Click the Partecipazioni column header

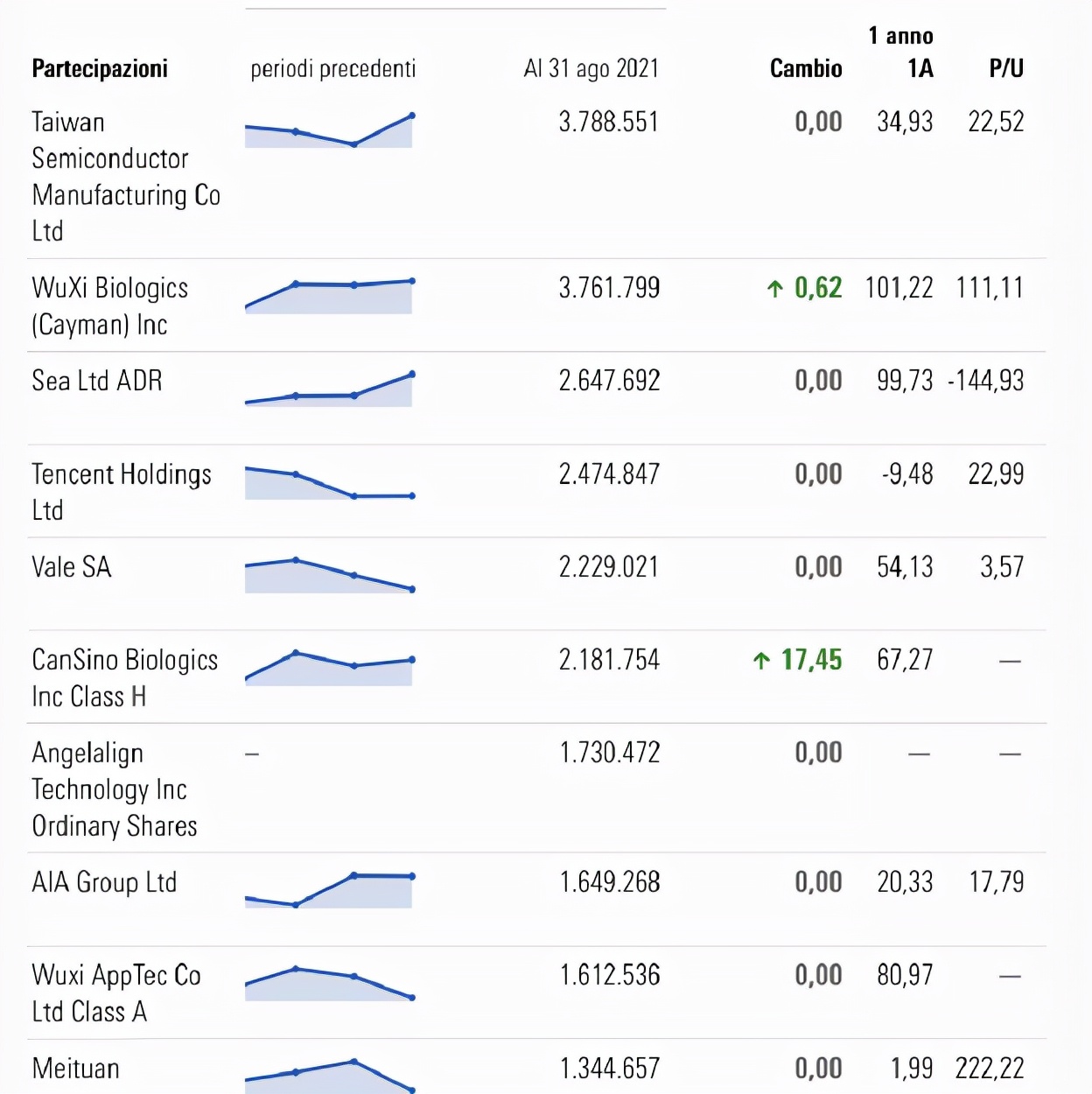pyautogui.click(x=100, y=68)
